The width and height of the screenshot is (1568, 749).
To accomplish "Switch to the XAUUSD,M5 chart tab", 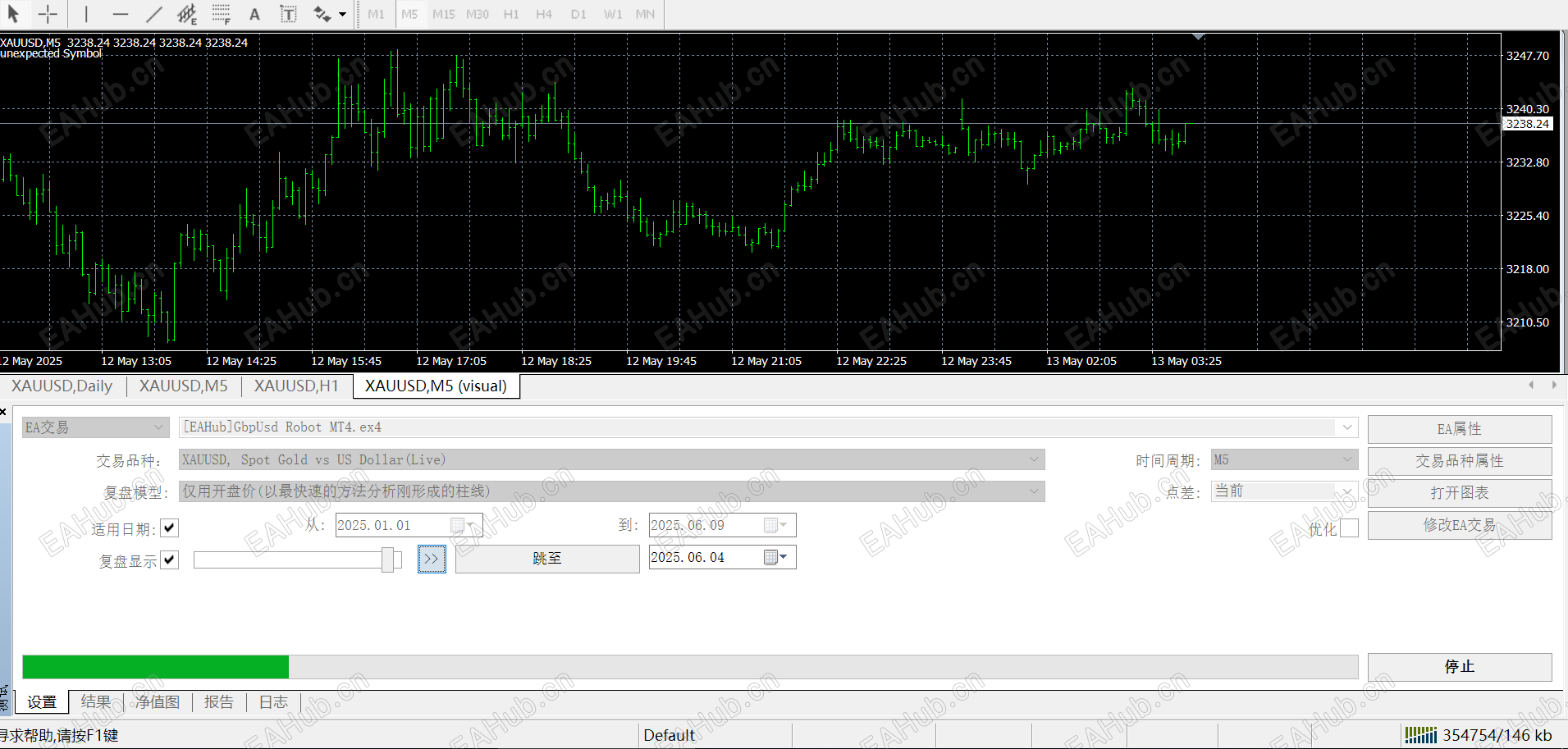I will [x=184, y=386].
